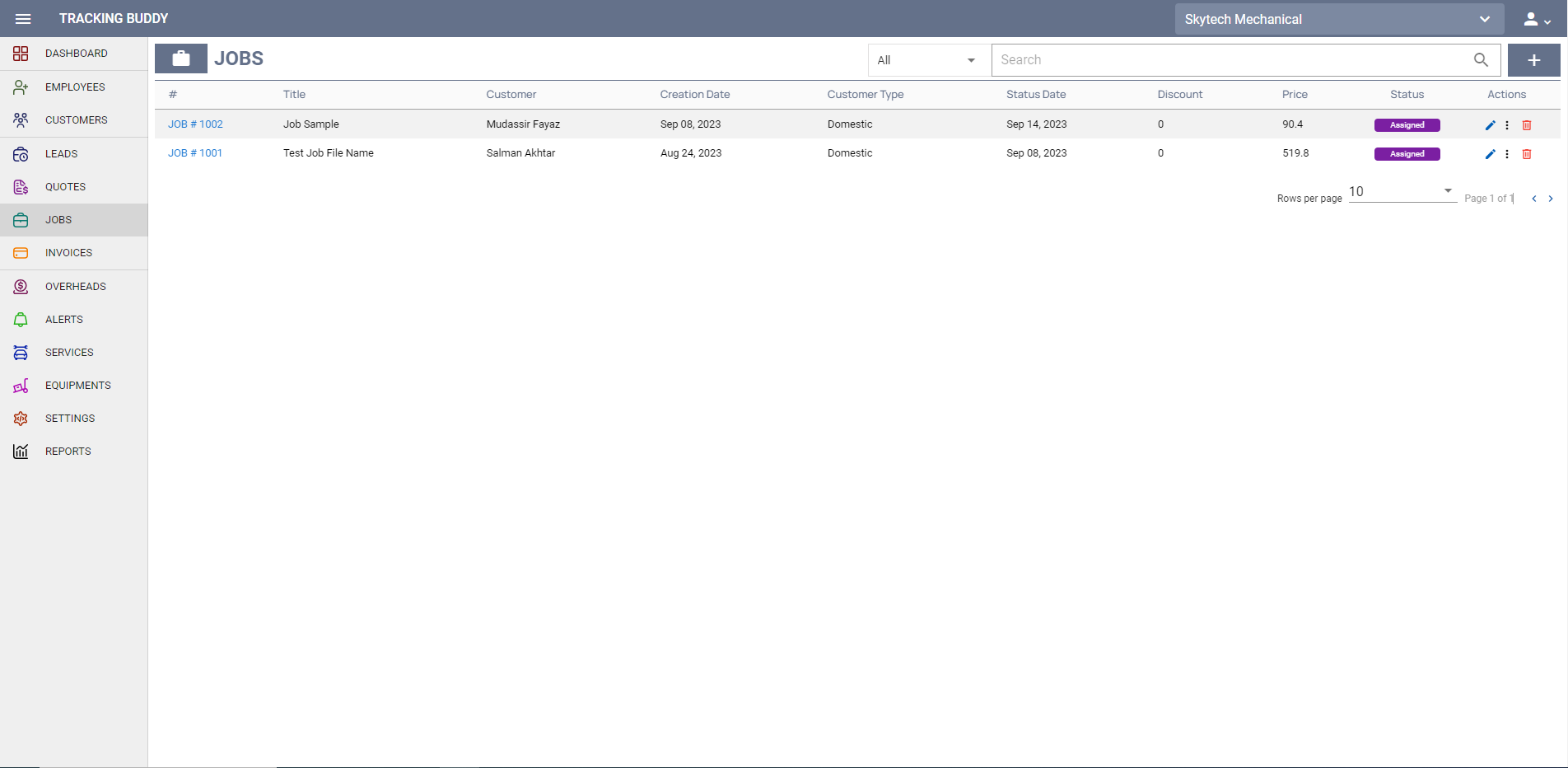Image resolution: width=1568 pixels, height=768 pixels.
Task: Open Equipments in sidebar
Action: 74,385
